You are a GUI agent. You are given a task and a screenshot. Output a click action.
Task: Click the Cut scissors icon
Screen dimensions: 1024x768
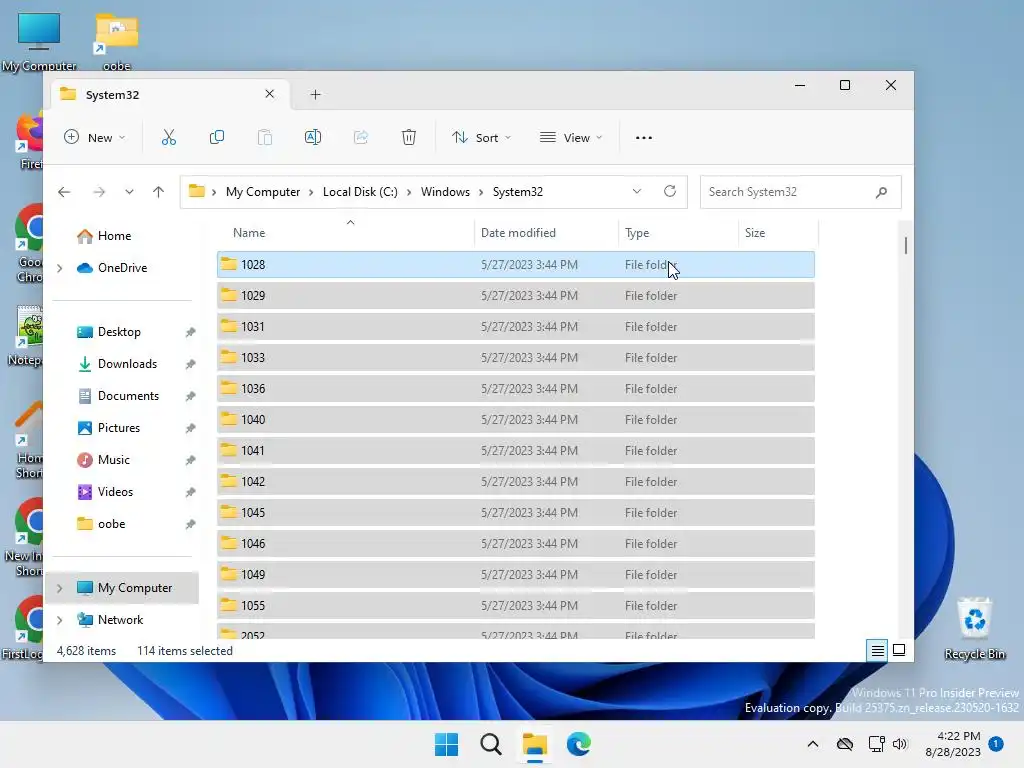pos(168,137)
